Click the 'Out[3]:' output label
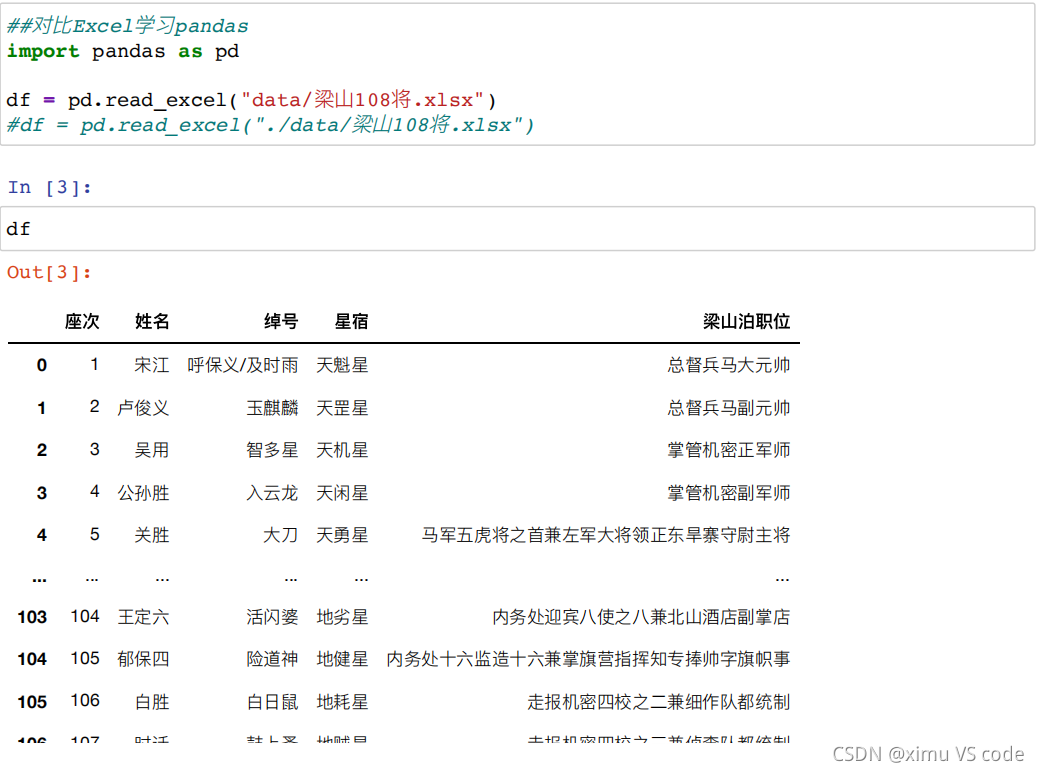The image size is (1039, 772). click(x=50, y=272)
